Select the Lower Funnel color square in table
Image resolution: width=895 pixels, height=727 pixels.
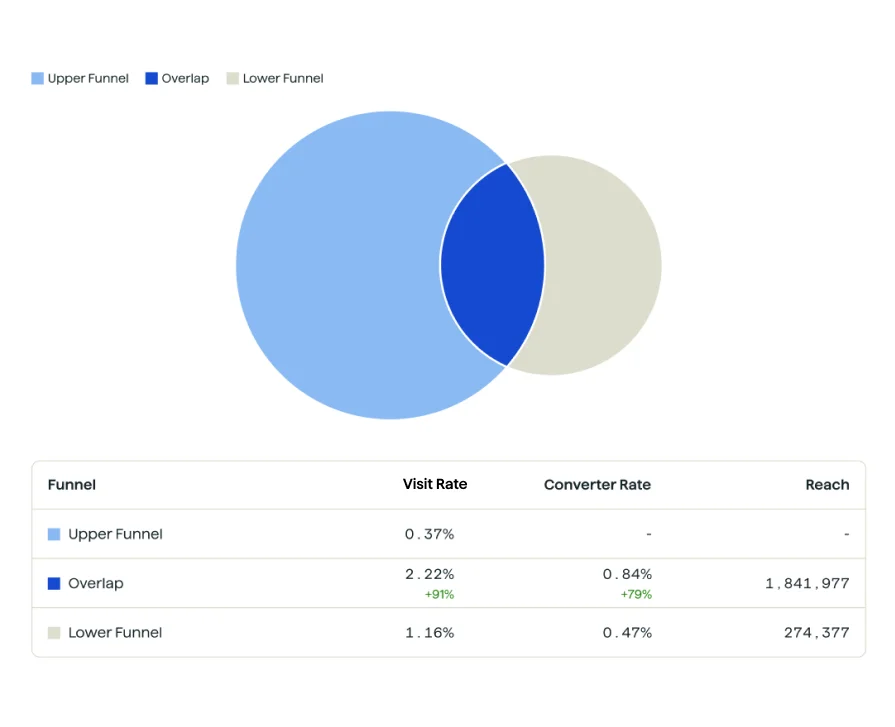click(53, 632)
